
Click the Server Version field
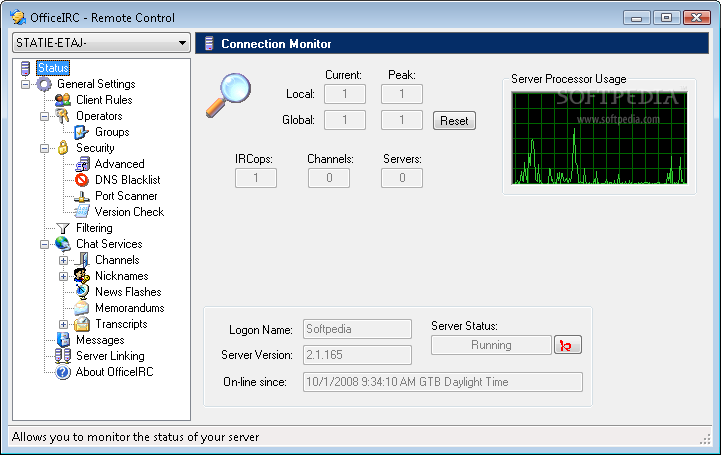click(357, 355)
